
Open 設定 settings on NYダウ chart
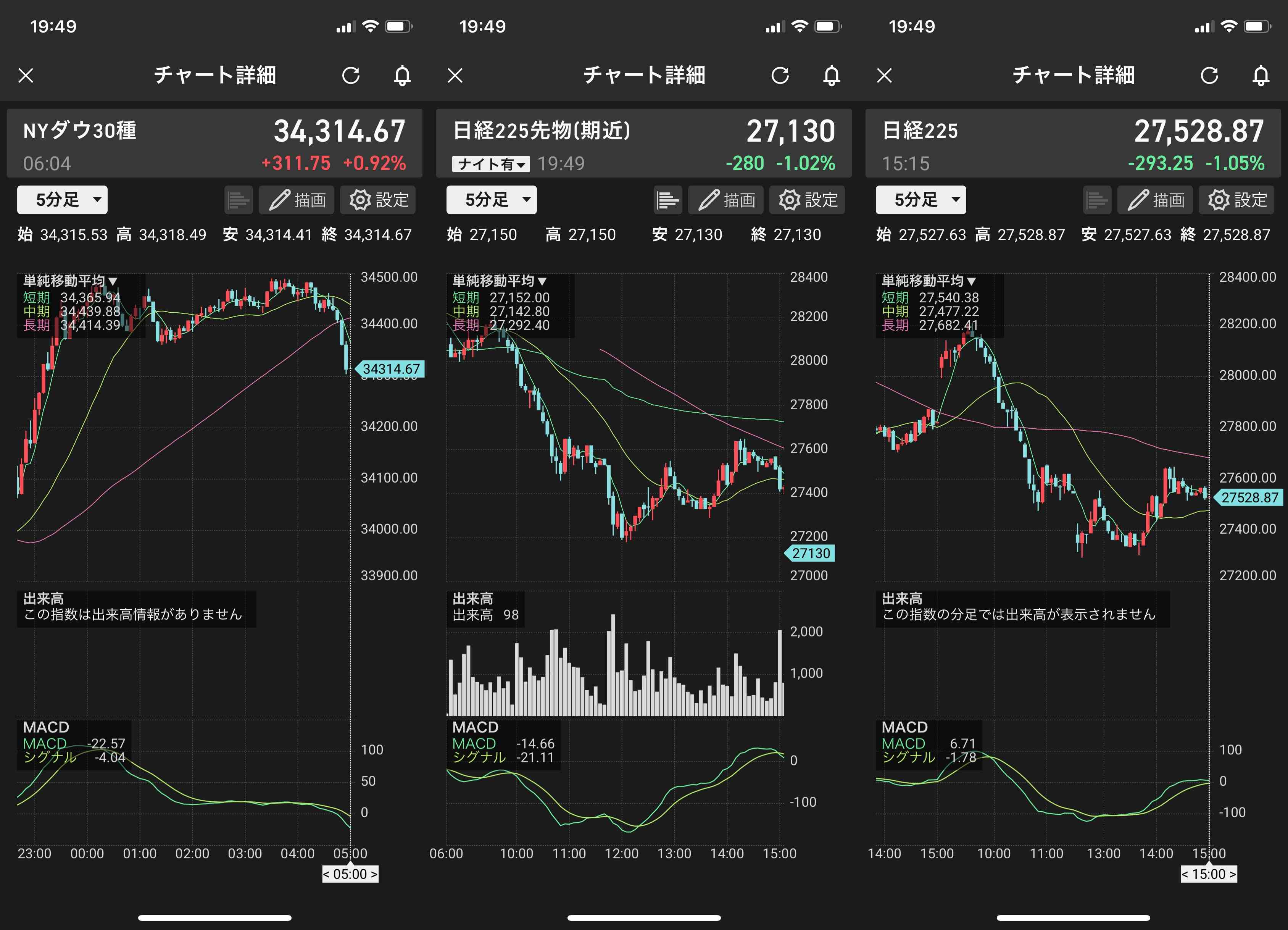click(x=378, y=200)
